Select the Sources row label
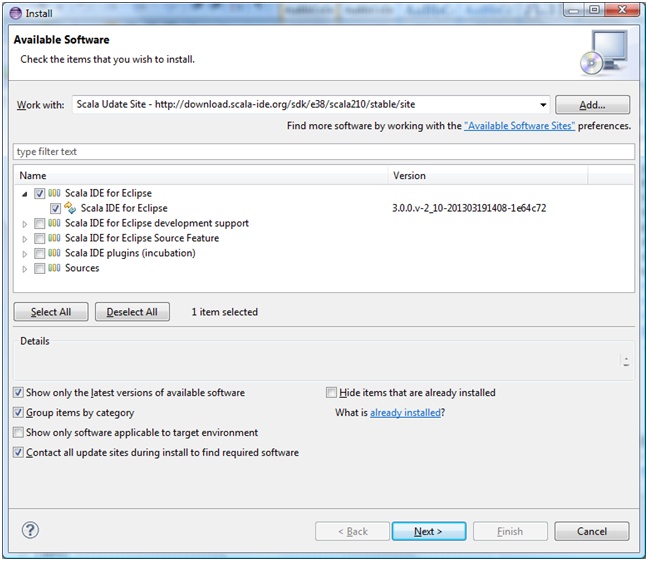648x561 pixels. [x=82, y=268]
